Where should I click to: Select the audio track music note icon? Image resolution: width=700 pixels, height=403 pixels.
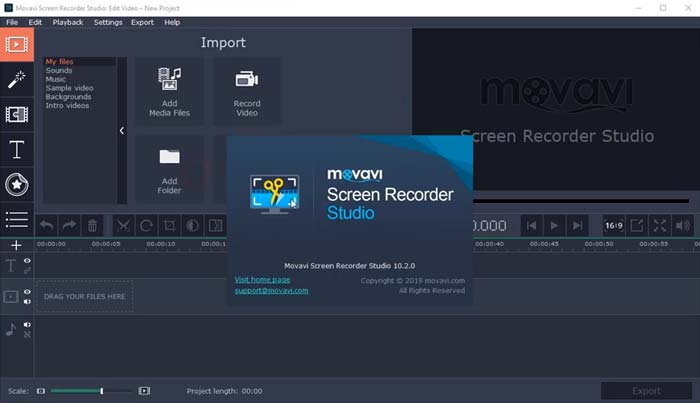[x=11, y=329]
